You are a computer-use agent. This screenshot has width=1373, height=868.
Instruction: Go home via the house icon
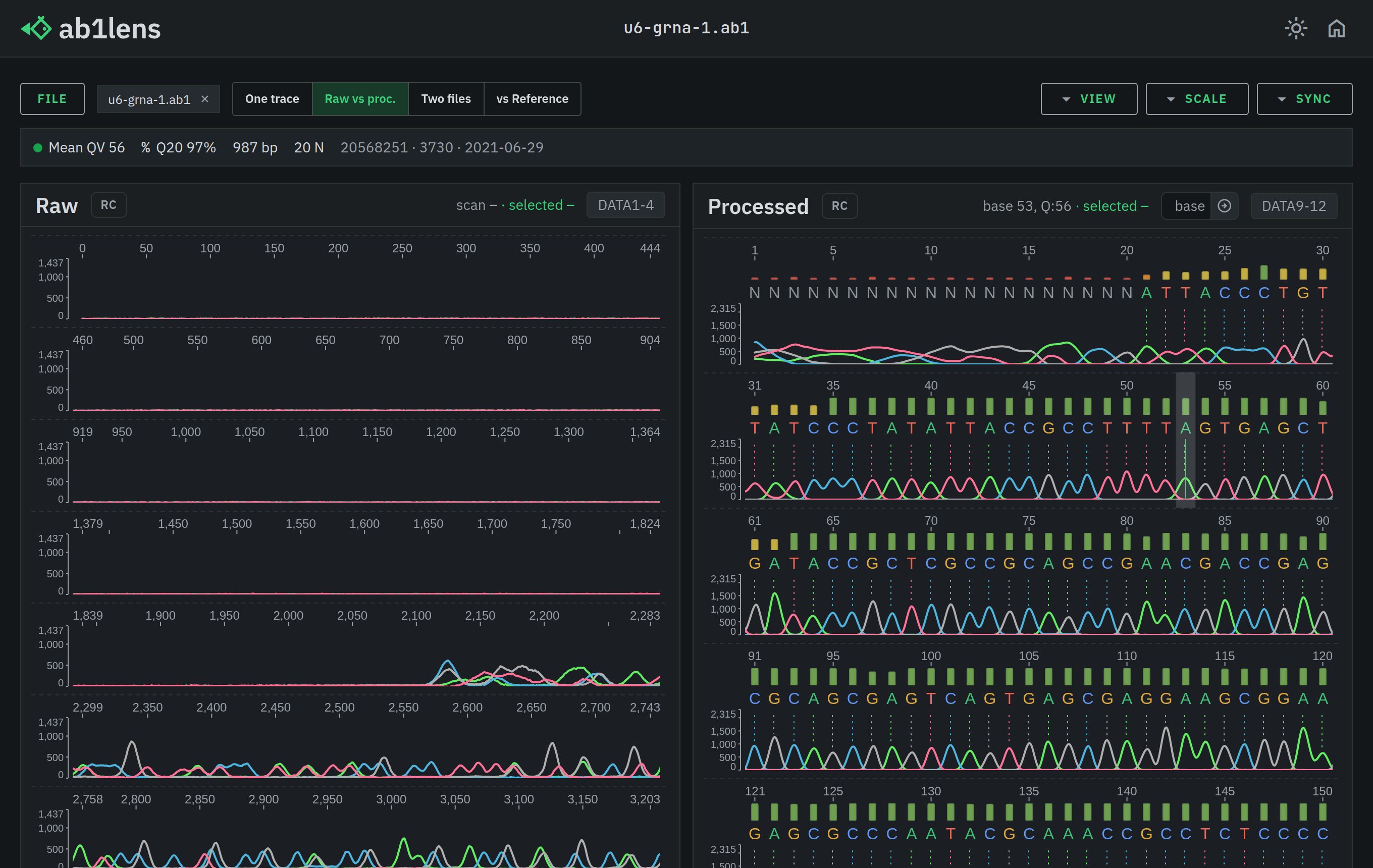(1337, 28)
